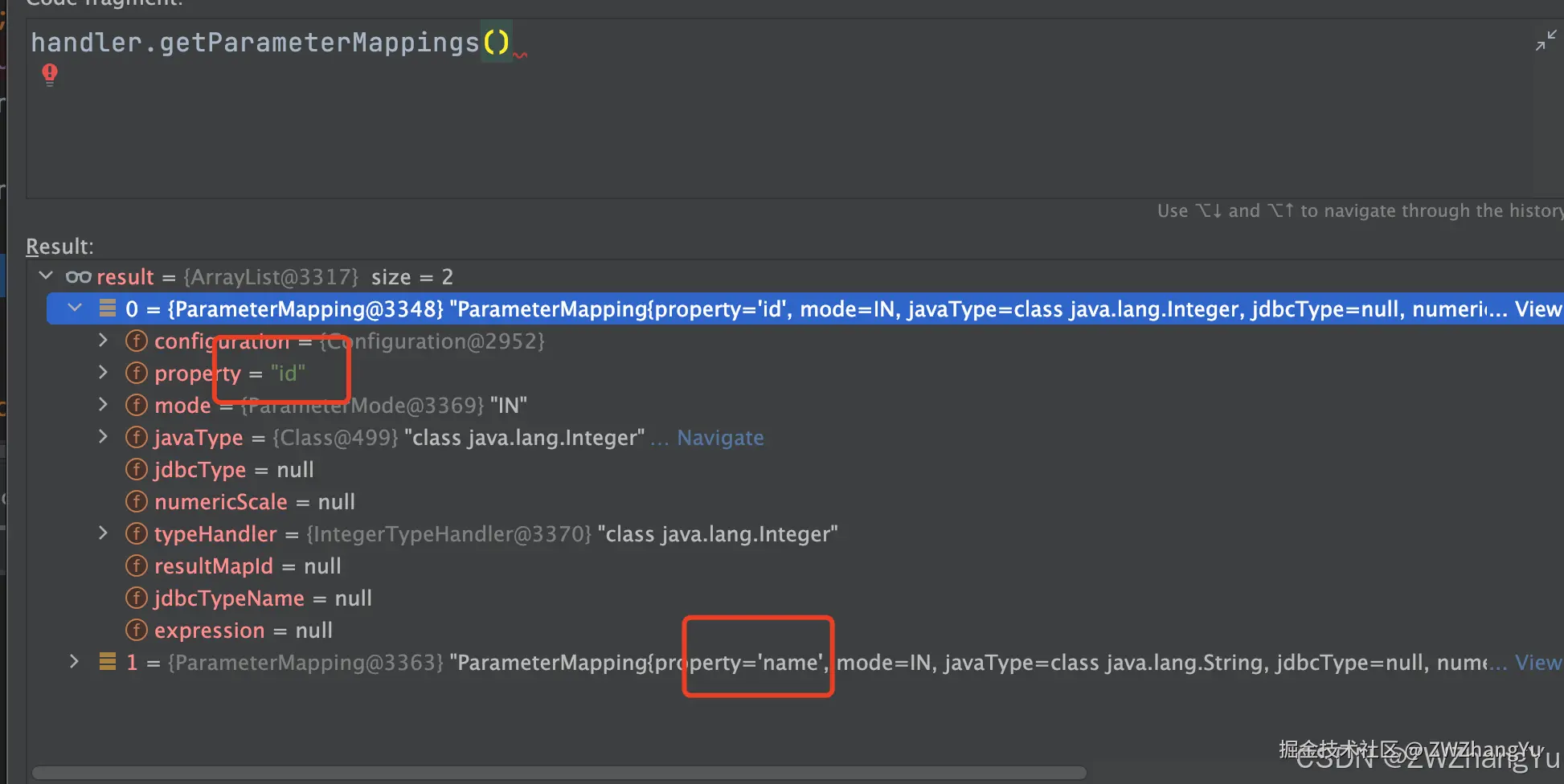Image resolution: width=1564 pixels, height=784 pixels.
Task: Click the "Result:" label
Action: click(59, 246)
